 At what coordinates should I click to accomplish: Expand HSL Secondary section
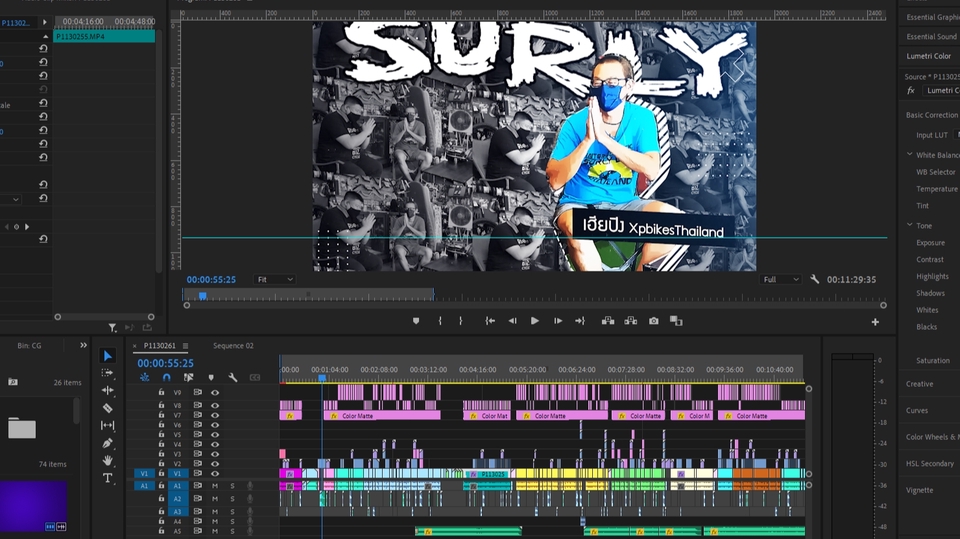tap(929, 464)
